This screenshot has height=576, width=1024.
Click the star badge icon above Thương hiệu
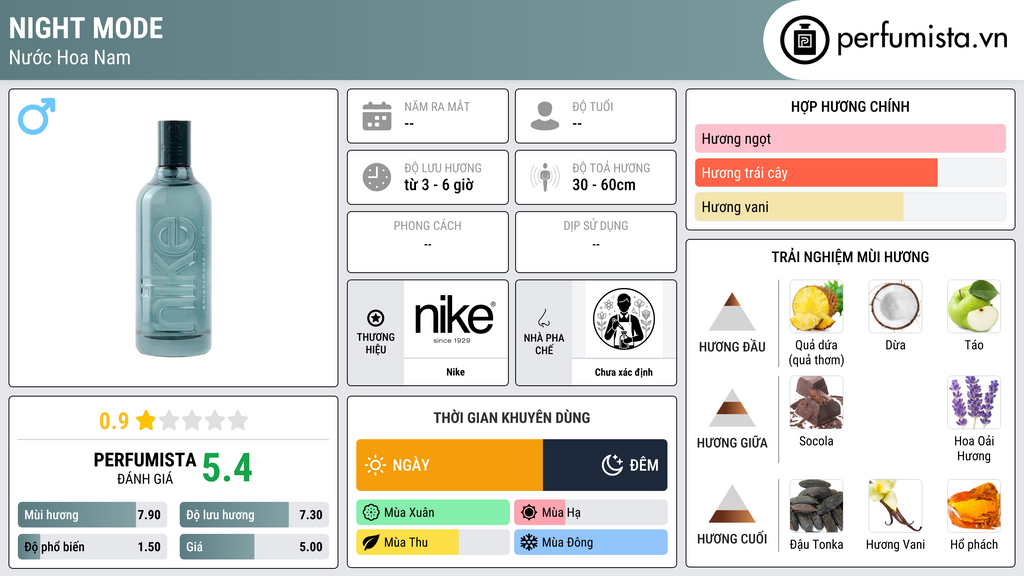(x=376, y=318)
